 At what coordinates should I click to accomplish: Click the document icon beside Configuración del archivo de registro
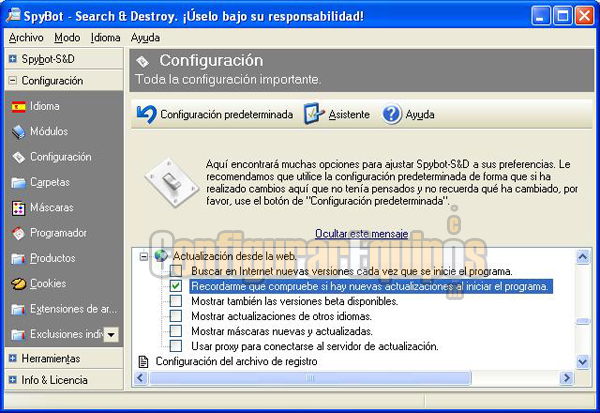pos(143,361)
